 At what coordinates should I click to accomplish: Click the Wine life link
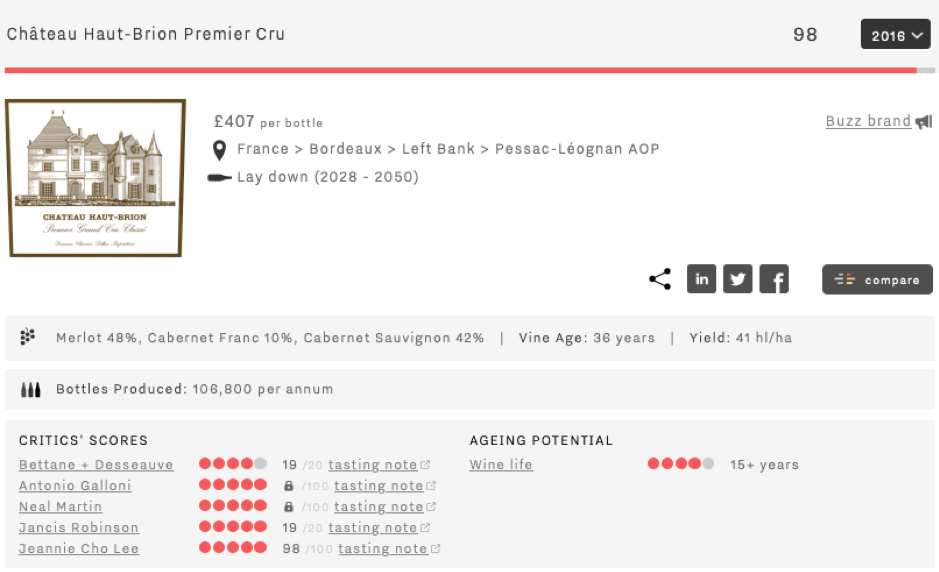pyautogui.click(x=501, y=465)
